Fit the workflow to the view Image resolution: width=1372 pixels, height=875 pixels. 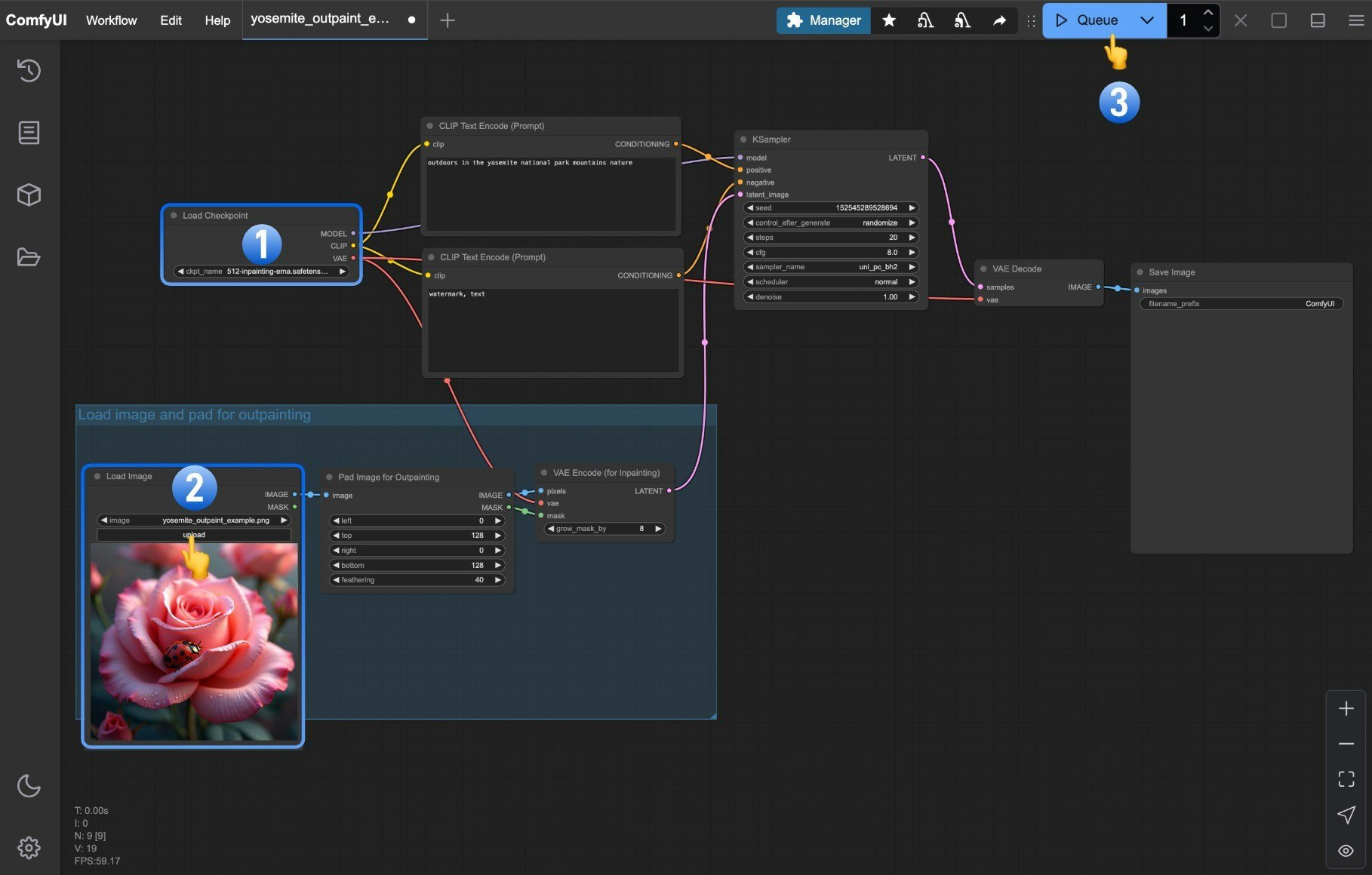coord(1346,779)
